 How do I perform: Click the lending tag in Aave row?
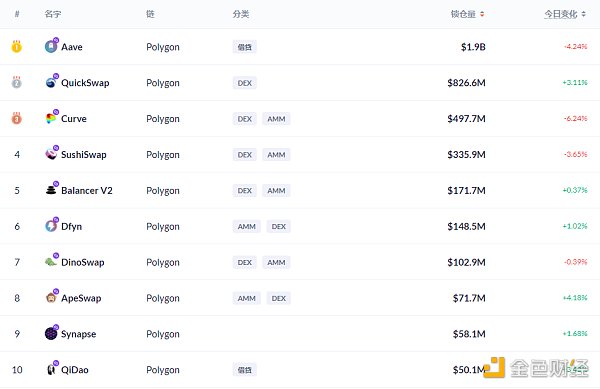tap(245, 47)
